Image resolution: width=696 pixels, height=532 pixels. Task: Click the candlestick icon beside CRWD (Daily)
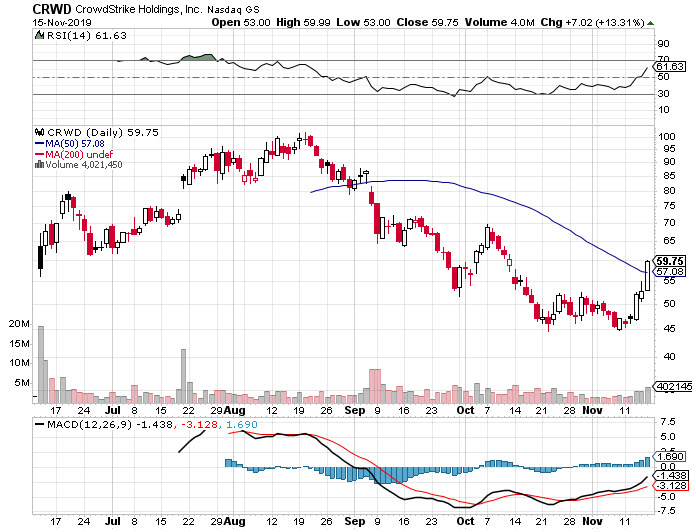pyautogui.click(x=40, y=132)
